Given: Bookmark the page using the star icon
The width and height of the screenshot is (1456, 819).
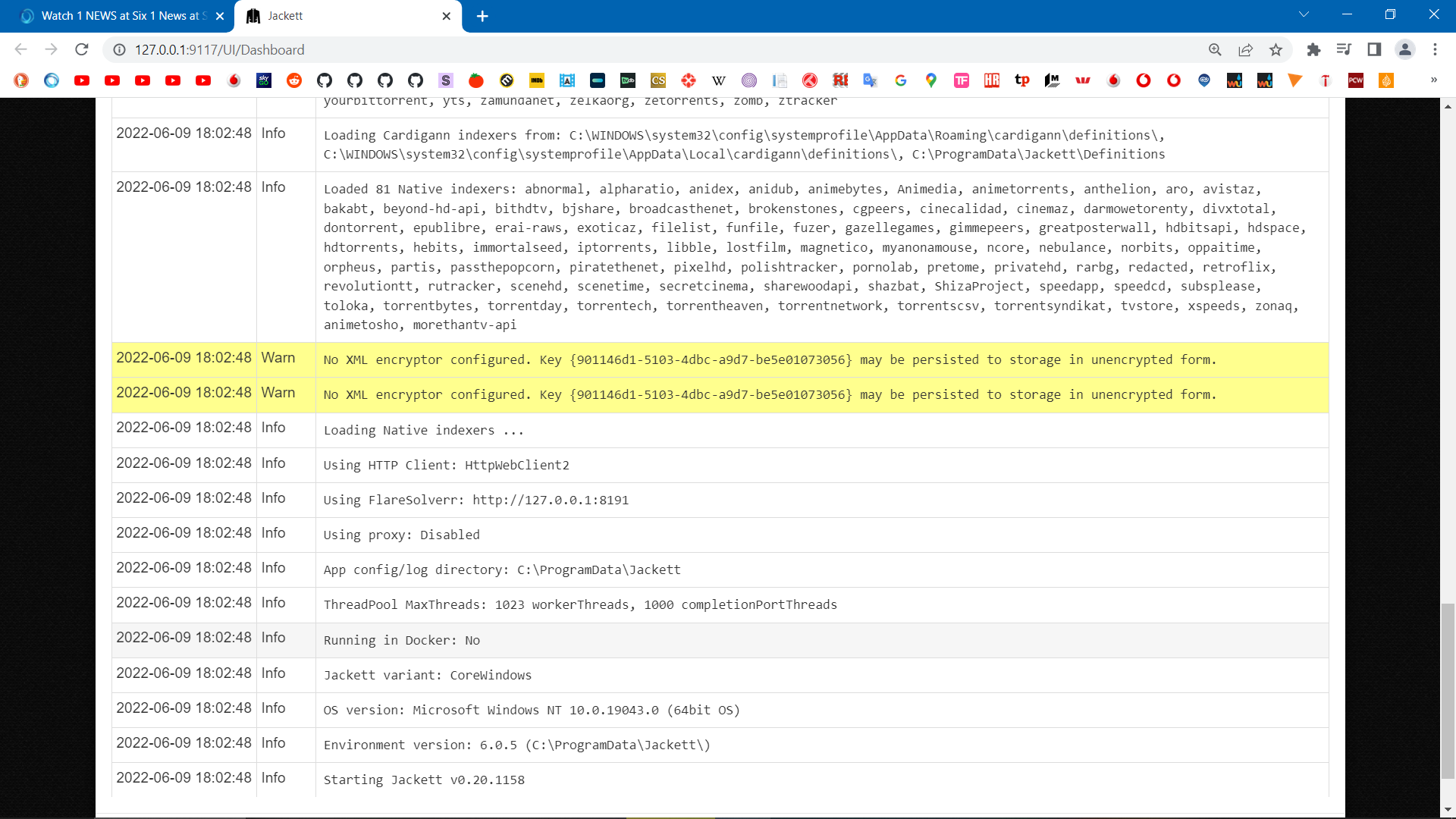Looking at the screenshot, I should click(x=1276, y=49).
